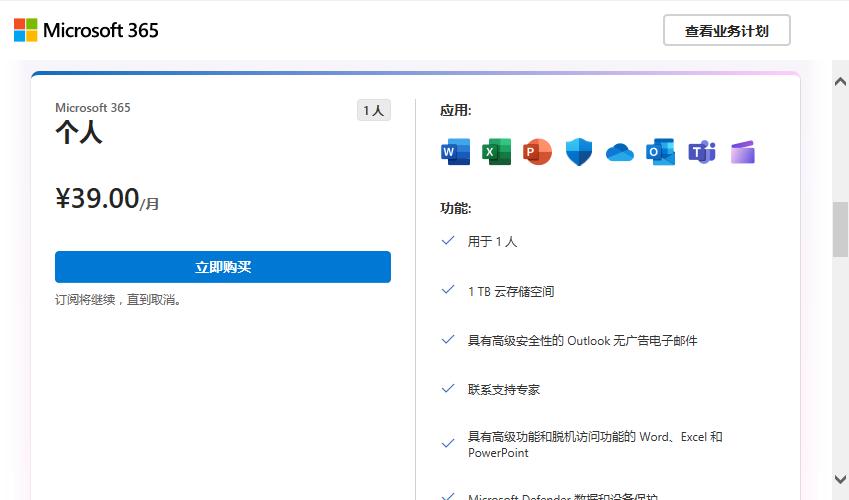Click the Microsoft four-color logo
Image resolution: width=849 pixels, height=500 pixels.
click(x=25, y=30)
